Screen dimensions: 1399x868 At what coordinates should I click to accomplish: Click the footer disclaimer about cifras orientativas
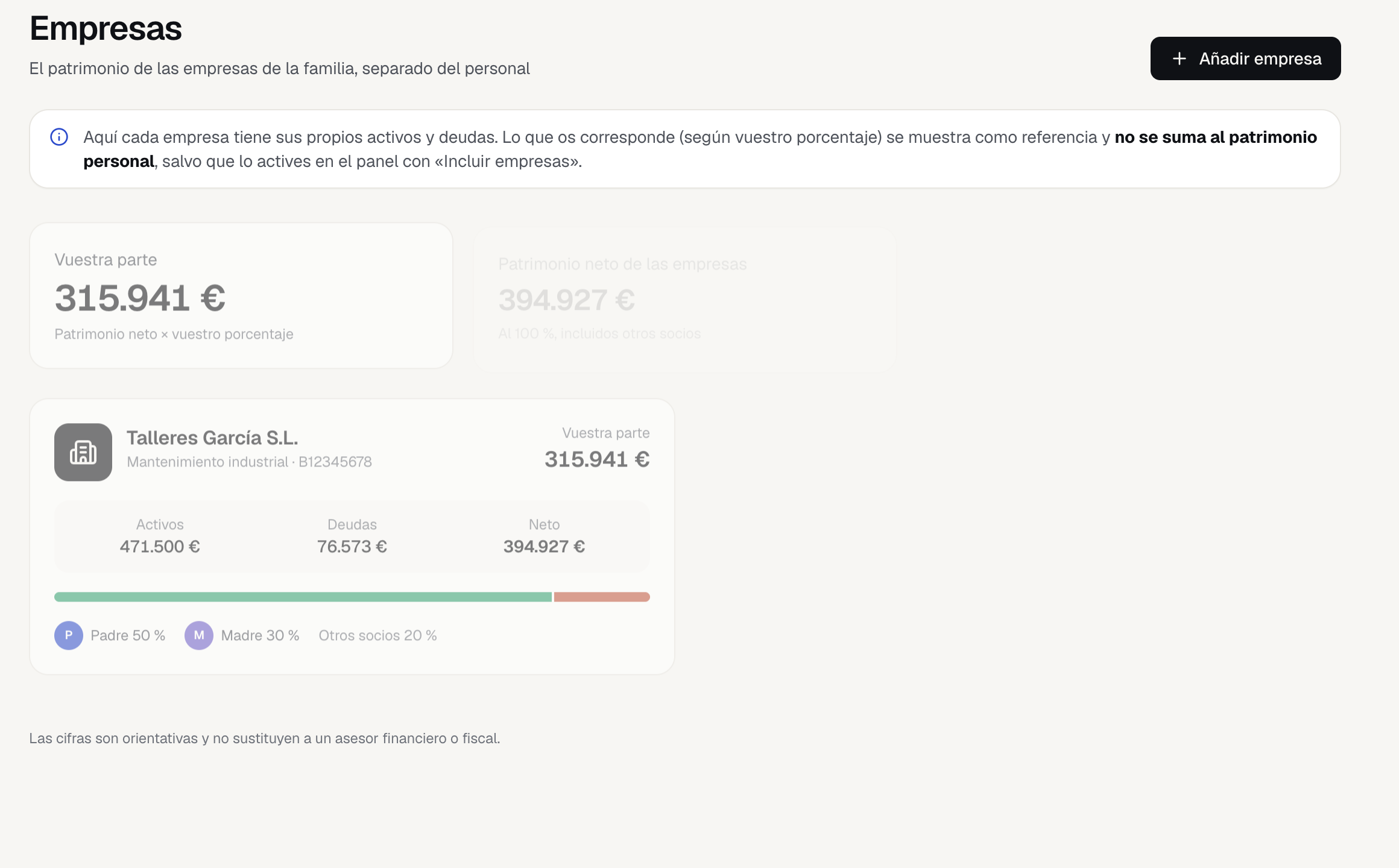[x=265, y=738]
